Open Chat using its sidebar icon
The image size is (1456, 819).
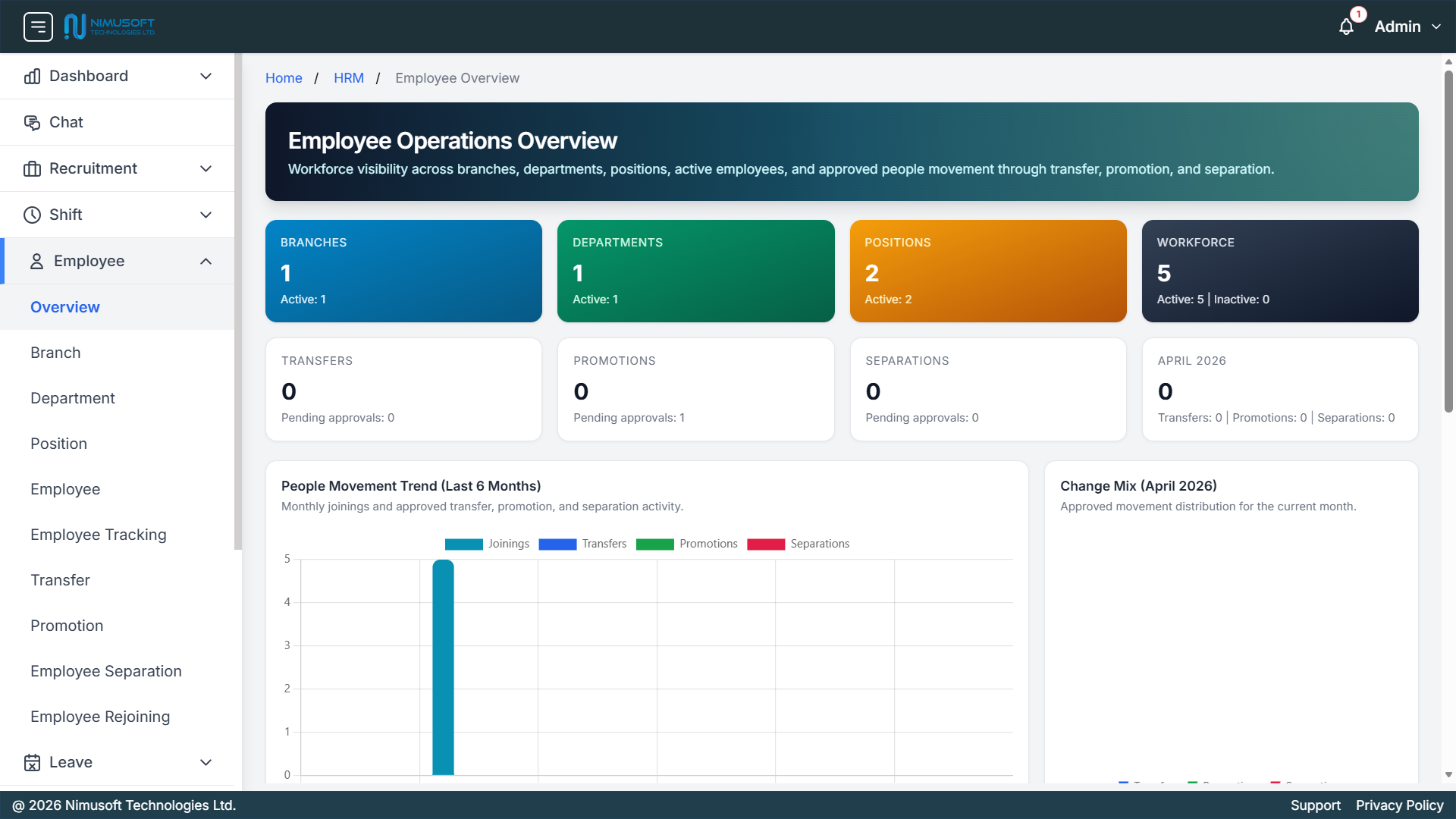click(32, 122)
